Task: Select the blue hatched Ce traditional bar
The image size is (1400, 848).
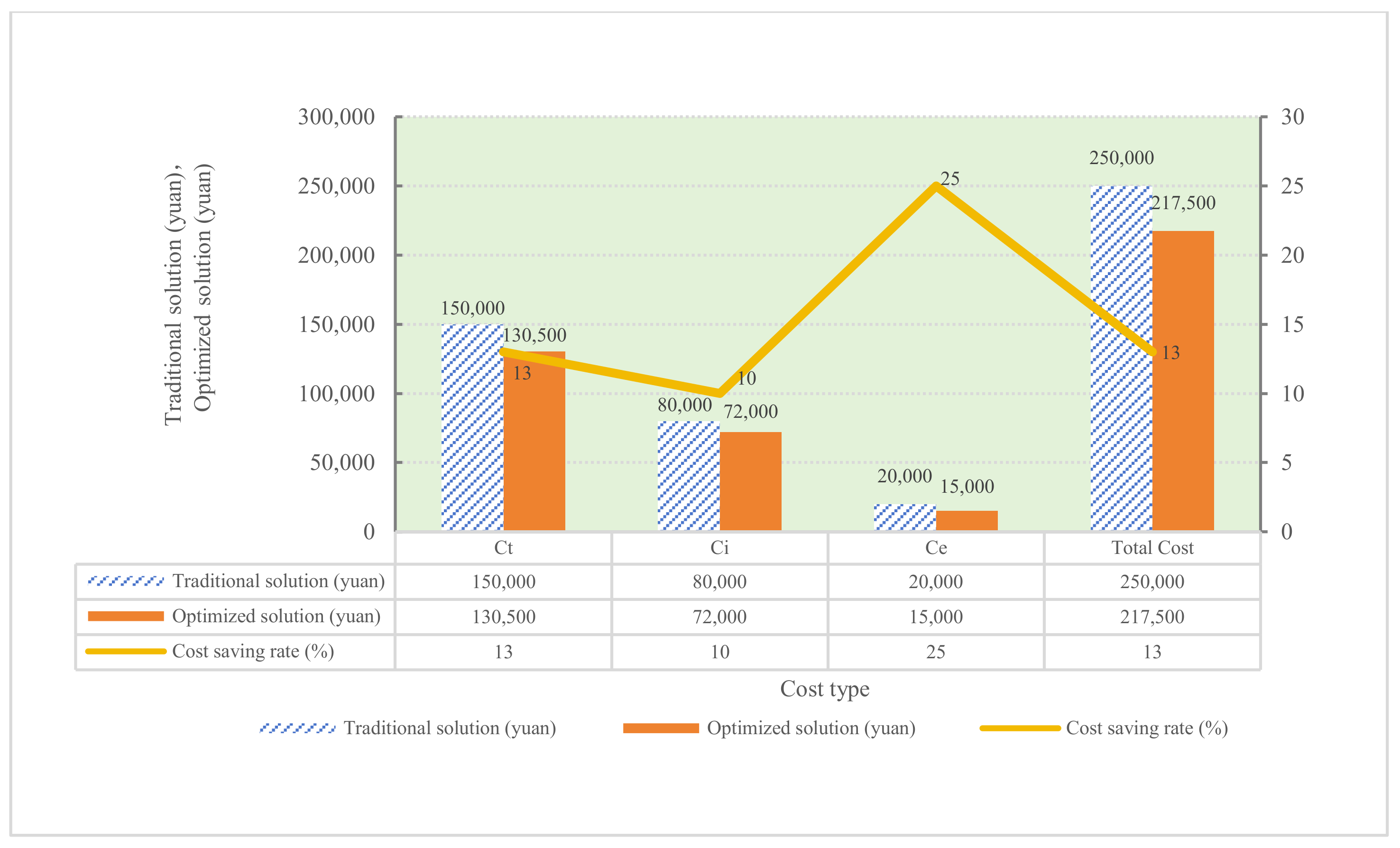Action: 904,517
